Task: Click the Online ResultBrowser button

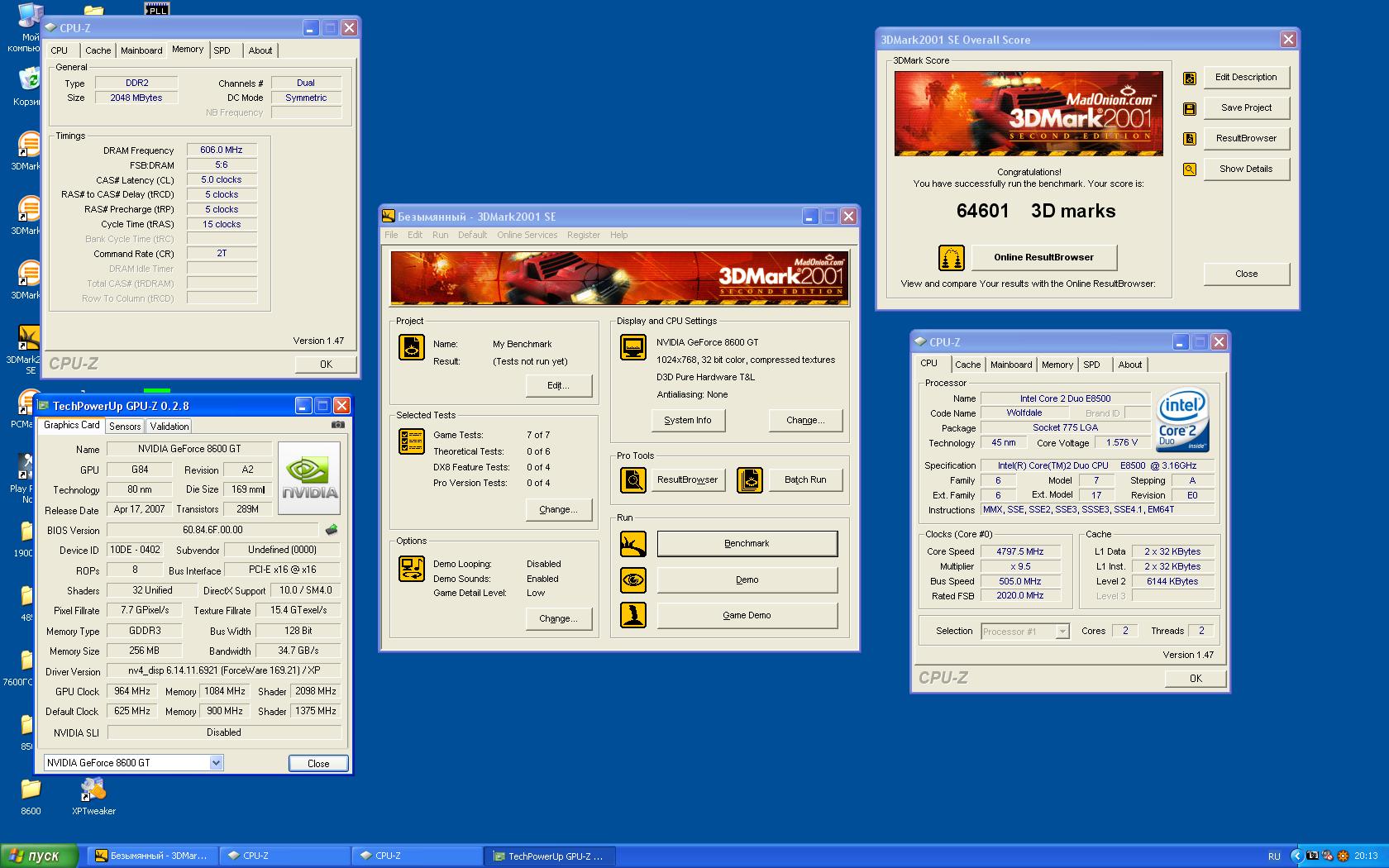Action: (x=1043, y=257)
